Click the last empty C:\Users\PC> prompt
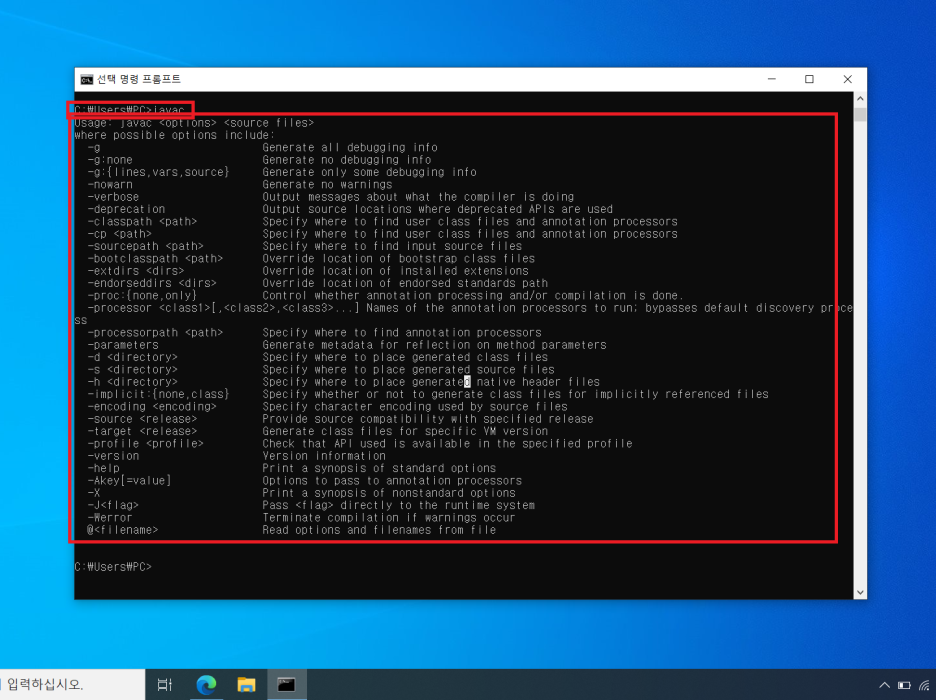Viewport: 936px width, 700px height. coord(113,567)
